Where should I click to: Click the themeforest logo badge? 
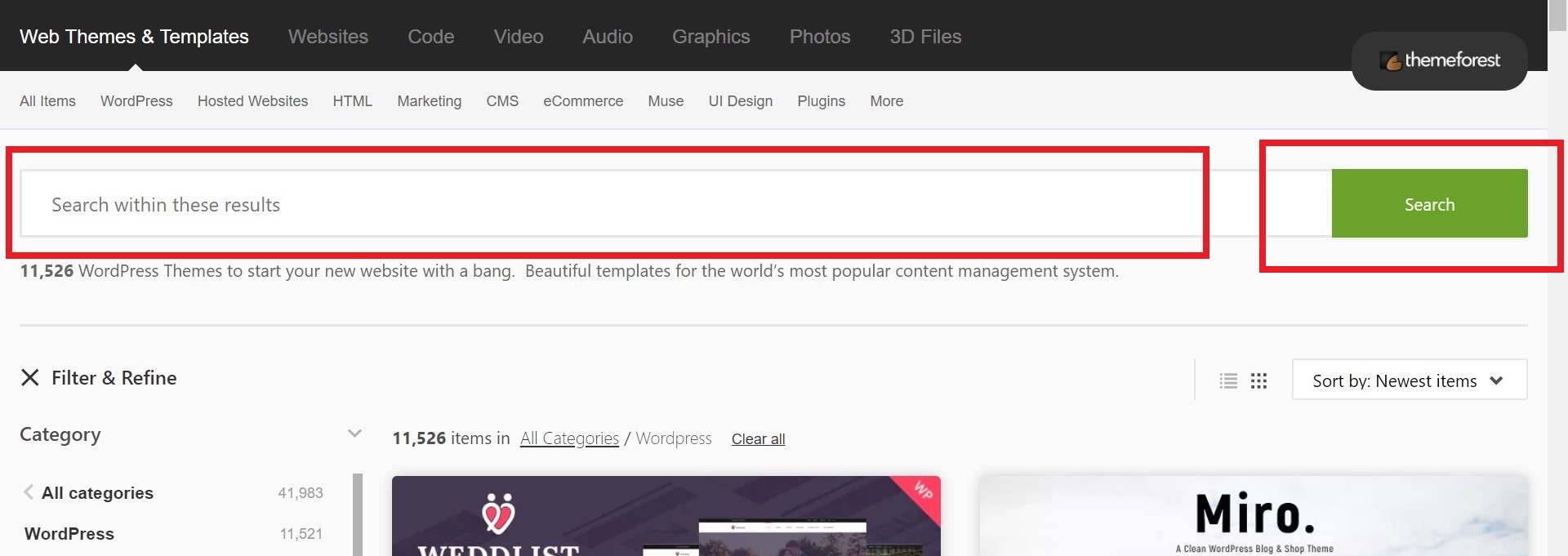click(1439, 60)
